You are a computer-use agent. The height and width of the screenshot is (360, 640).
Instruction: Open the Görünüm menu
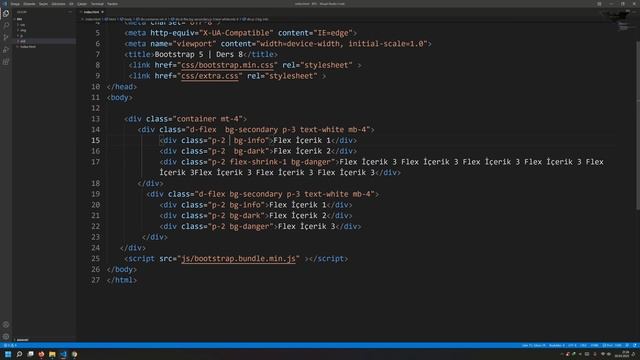58,4
